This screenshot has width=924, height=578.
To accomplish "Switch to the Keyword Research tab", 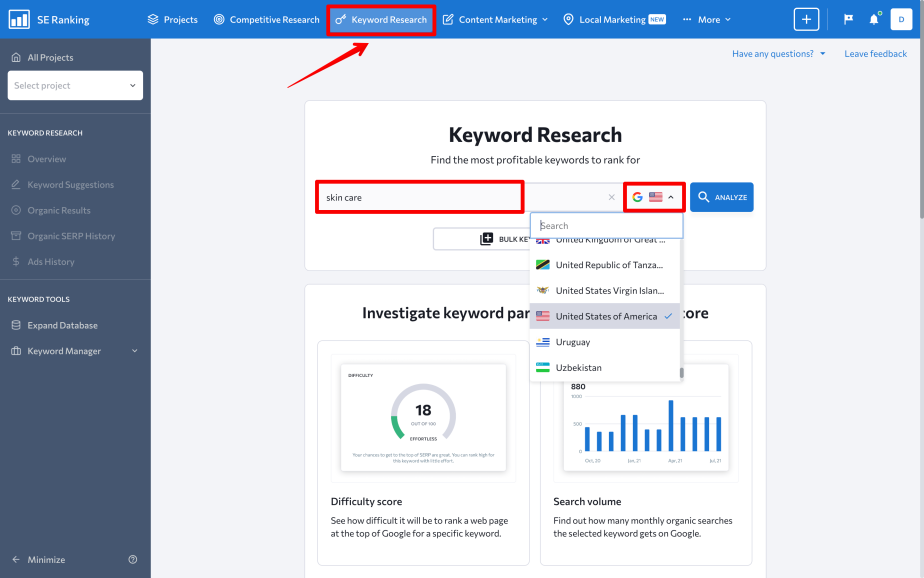I will (x=381, y=19).
